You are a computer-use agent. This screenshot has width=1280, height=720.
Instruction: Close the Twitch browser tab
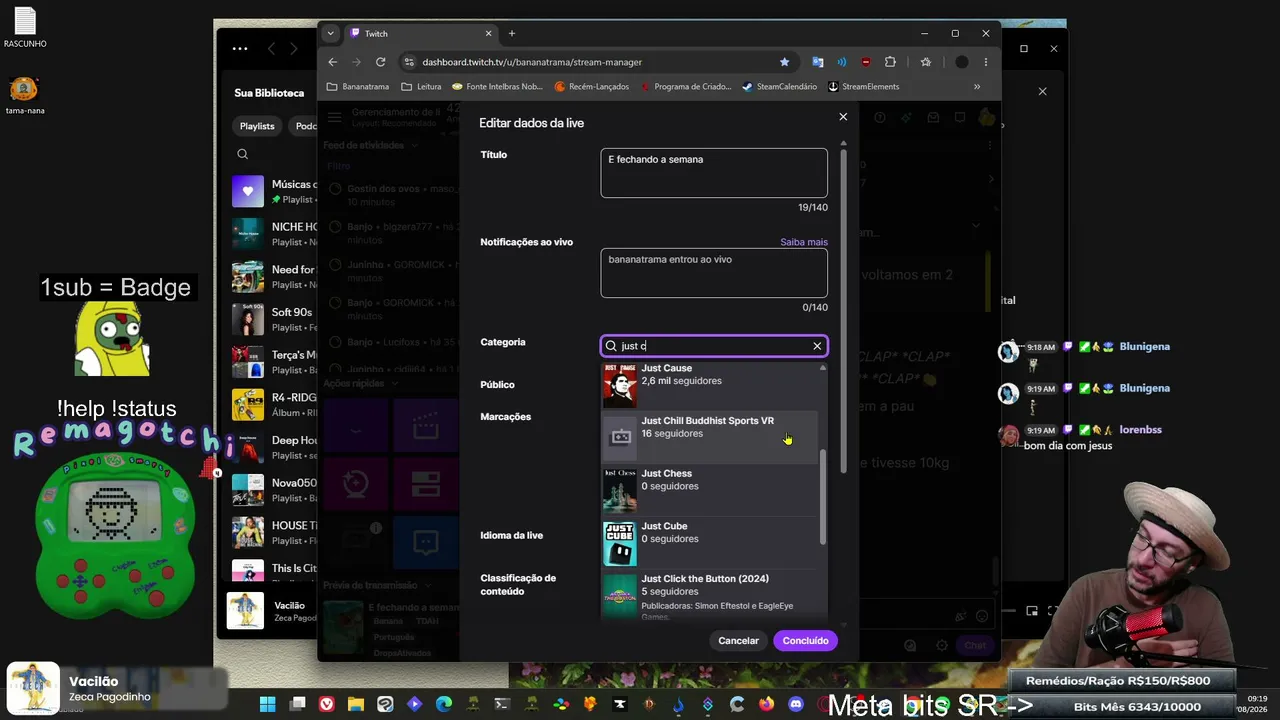click(x=488, y=33)
